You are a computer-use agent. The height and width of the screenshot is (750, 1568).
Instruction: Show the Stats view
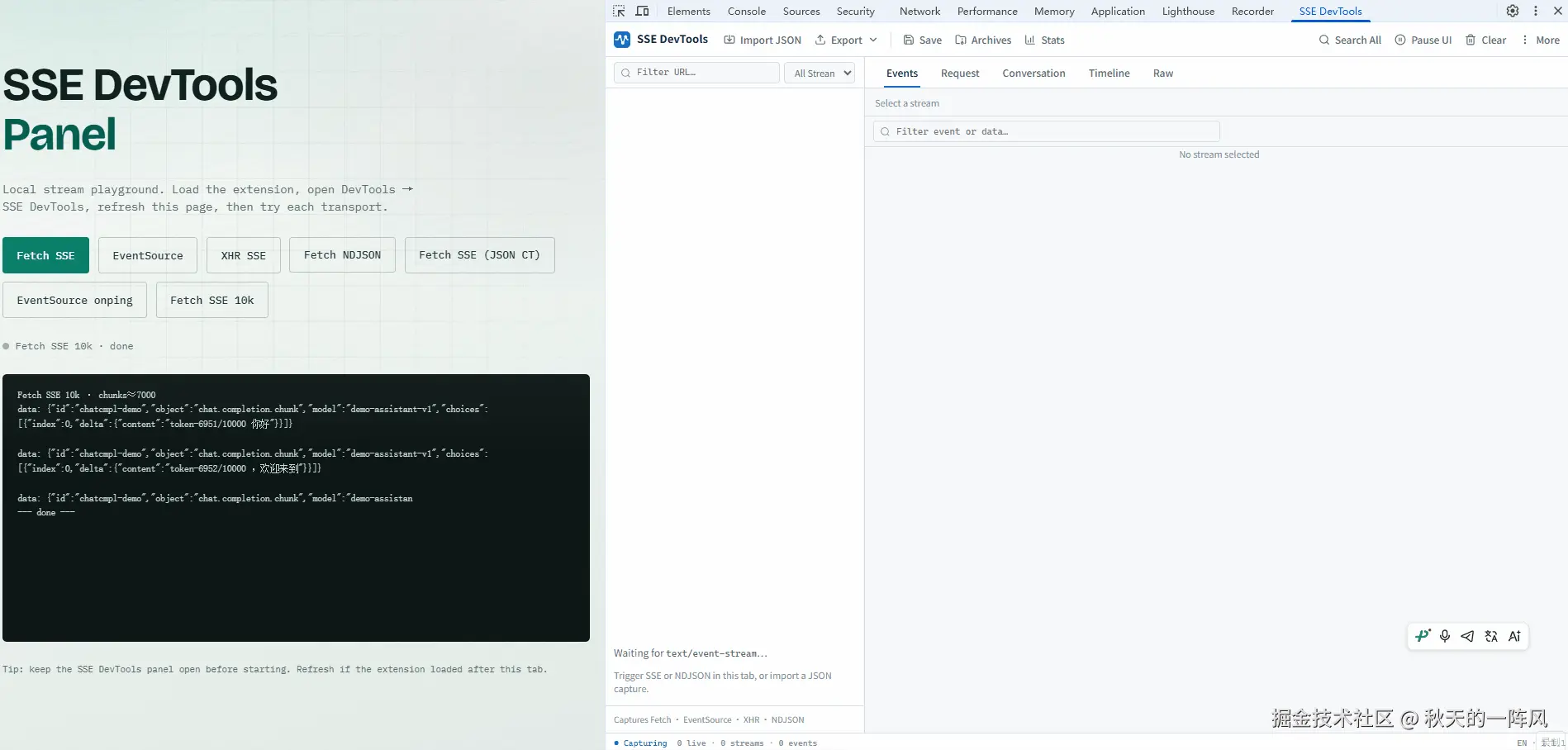[x=1045, y=40]
